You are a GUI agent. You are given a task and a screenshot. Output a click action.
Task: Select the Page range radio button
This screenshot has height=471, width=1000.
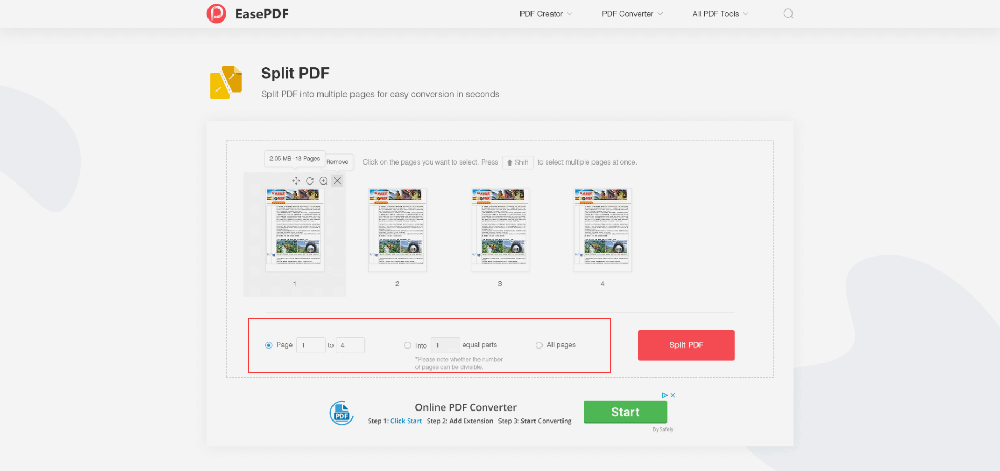[x=269, y=345]
